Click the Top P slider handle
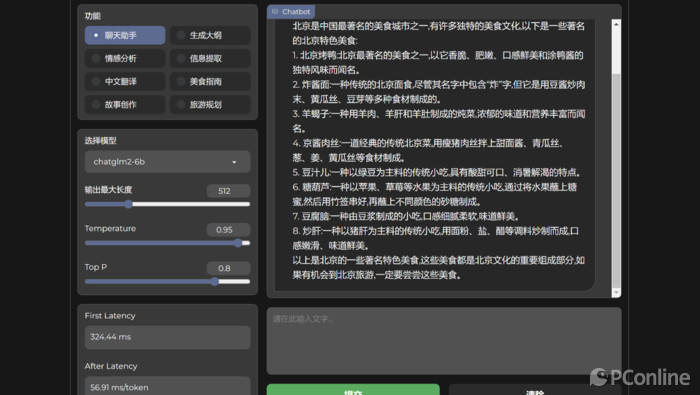700x395 pixels. (215, 281)
